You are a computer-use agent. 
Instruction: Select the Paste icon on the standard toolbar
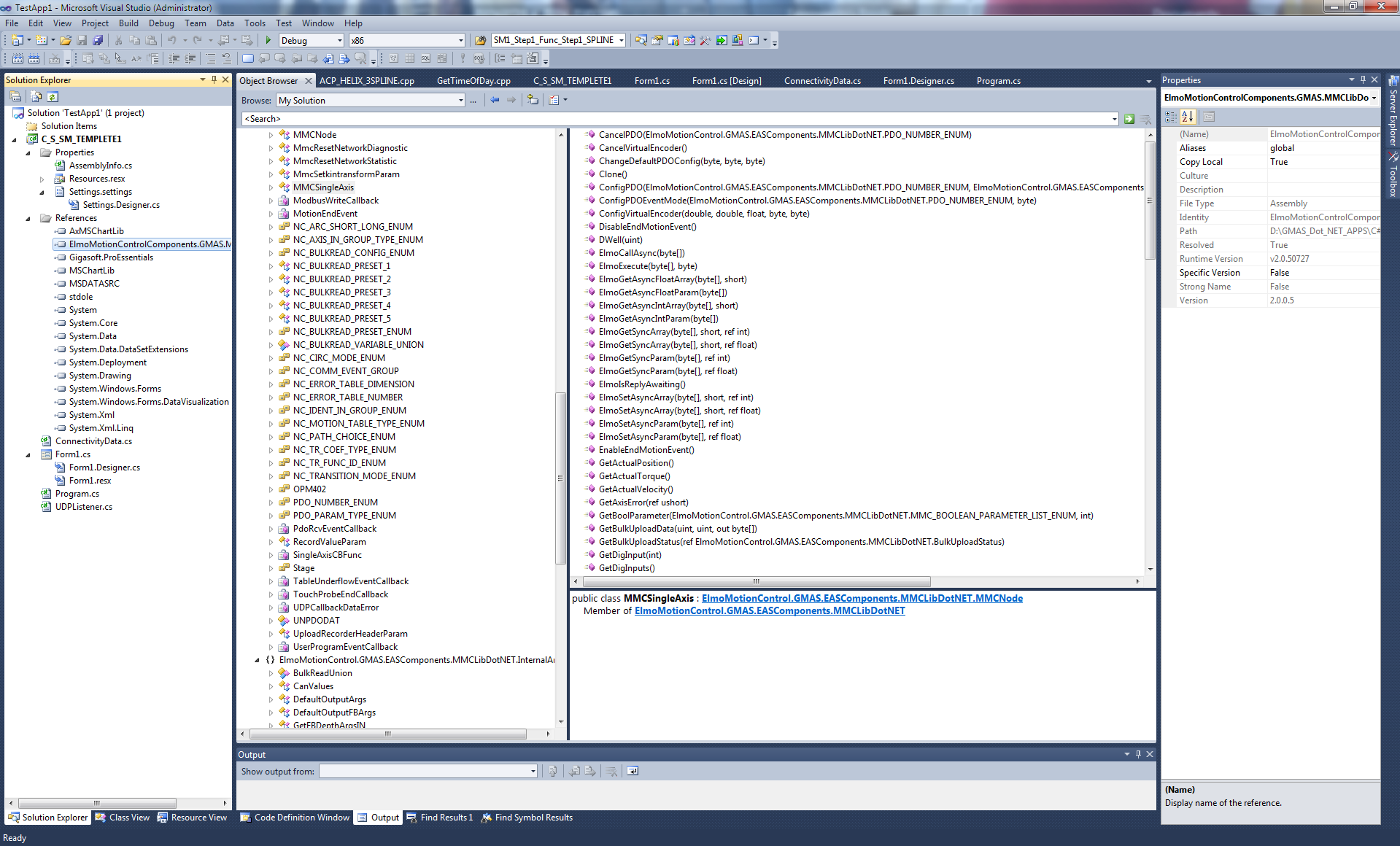pos(152,40)
